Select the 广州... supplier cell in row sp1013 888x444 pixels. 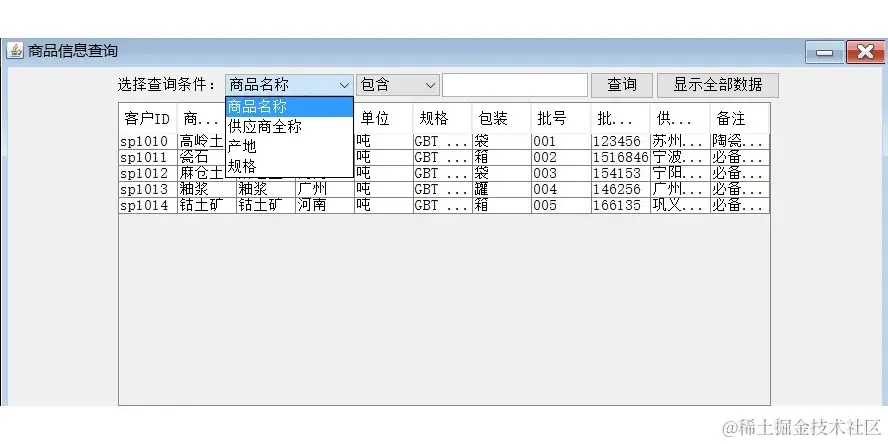coord(680,189)
